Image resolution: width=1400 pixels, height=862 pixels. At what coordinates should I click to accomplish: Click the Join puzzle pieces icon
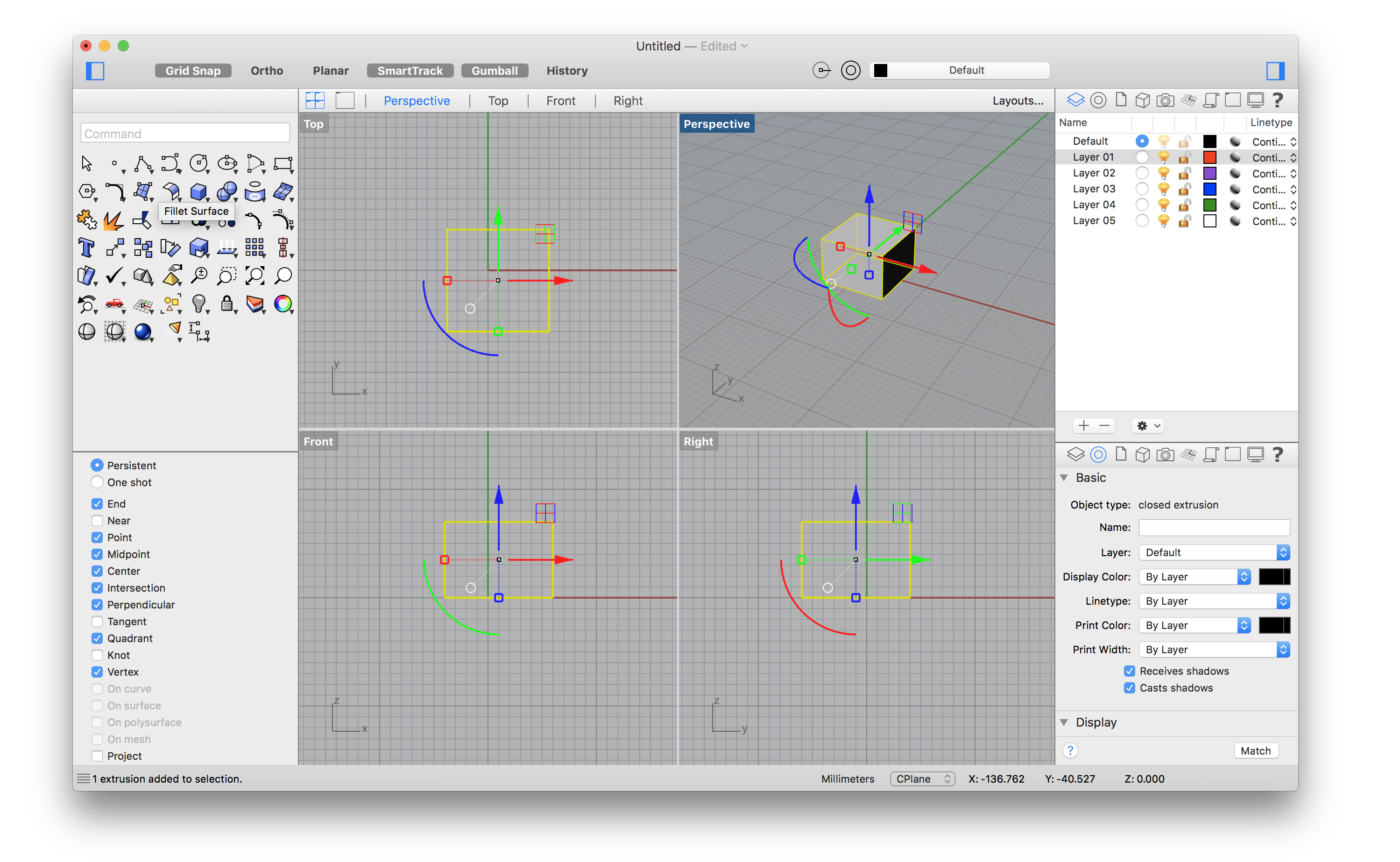[87, 219]
